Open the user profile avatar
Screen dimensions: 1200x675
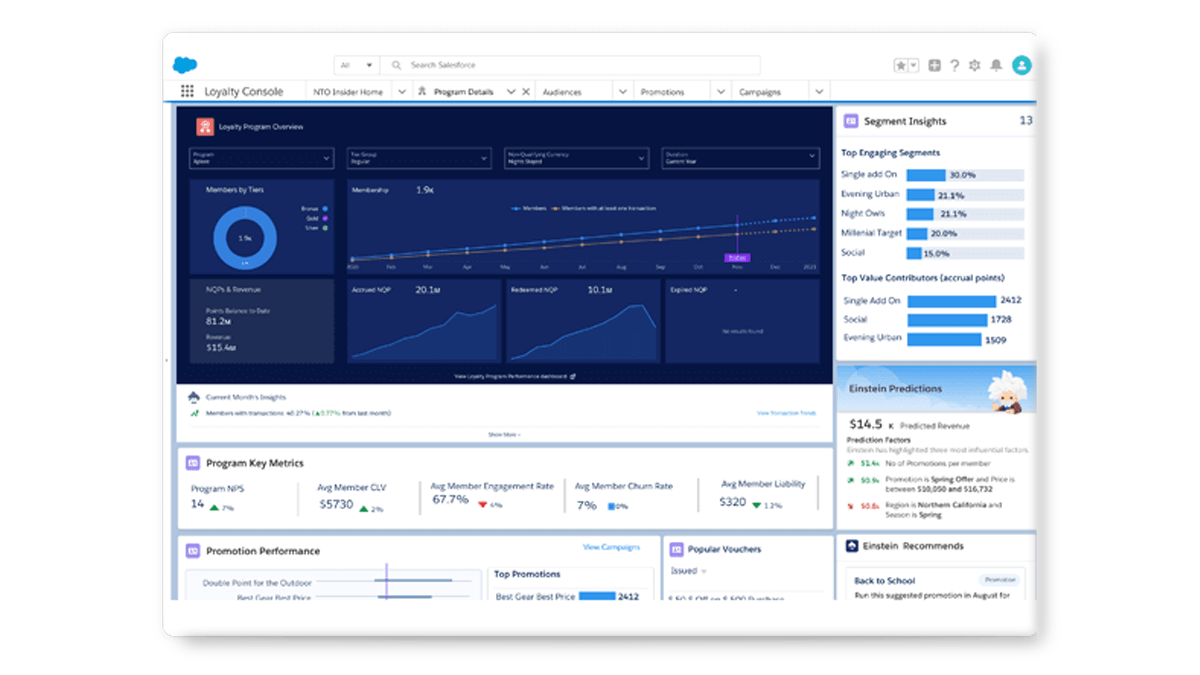tap(1021, 66)
